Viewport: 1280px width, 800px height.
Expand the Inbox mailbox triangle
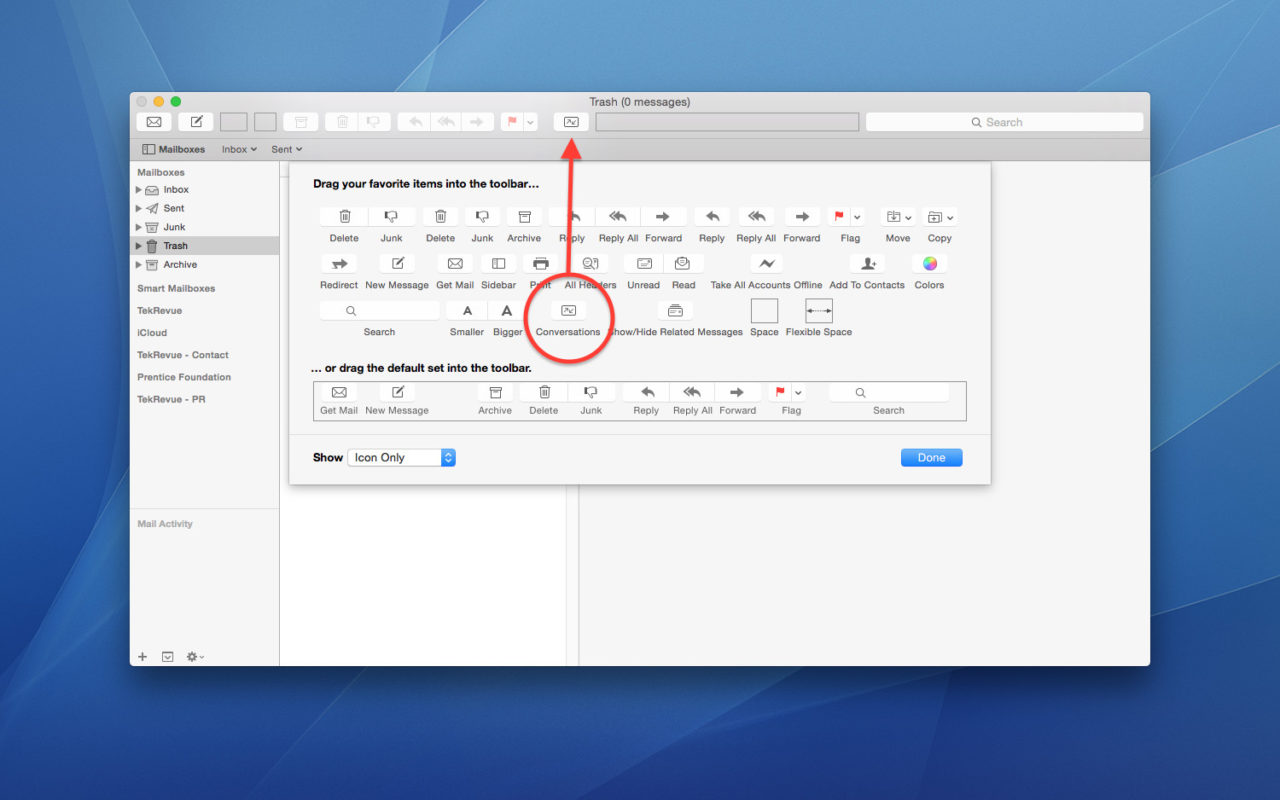[x=139, y=190]
